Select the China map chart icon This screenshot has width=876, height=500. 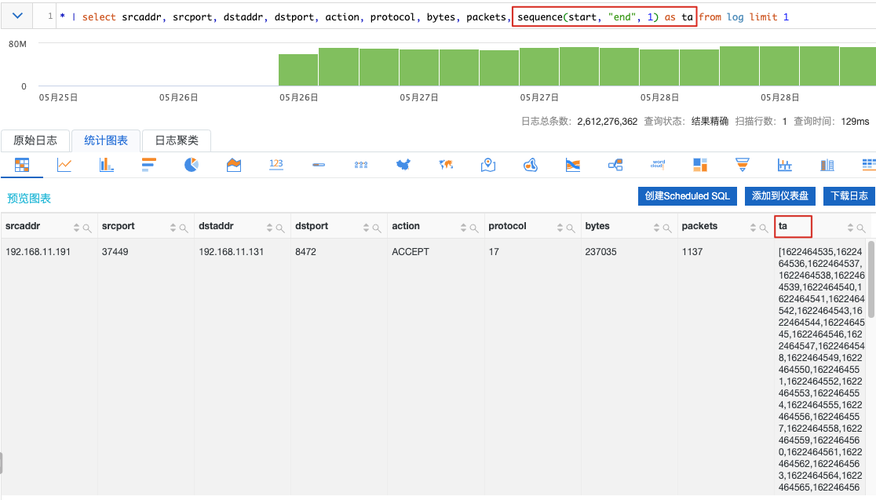pyautogui.click(x=403, y=165)
